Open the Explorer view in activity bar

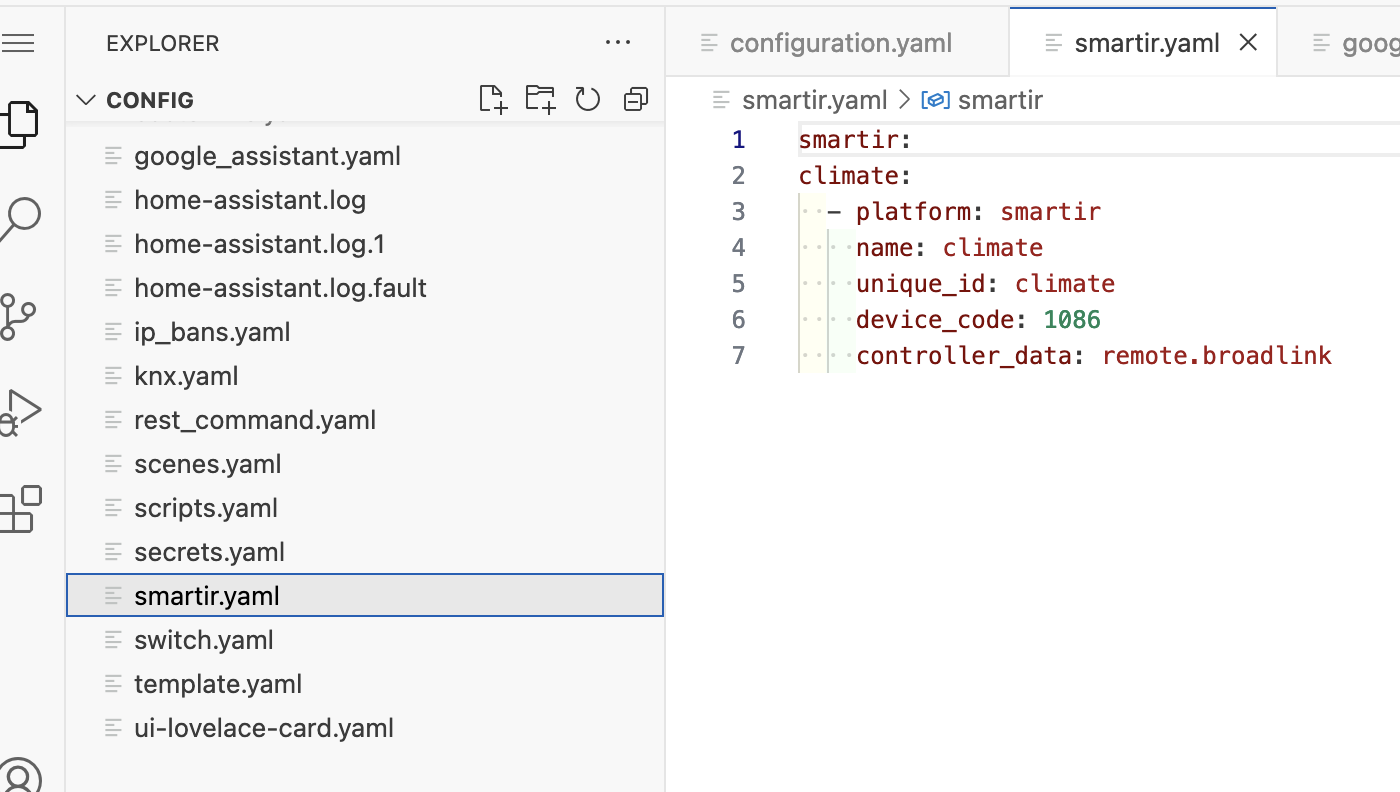point(18,124)
